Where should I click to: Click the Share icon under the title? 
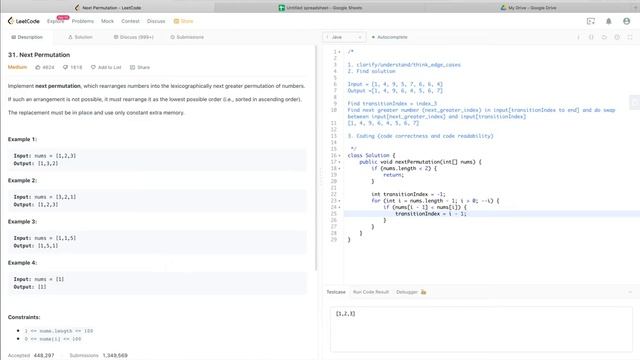coord(132,67)
